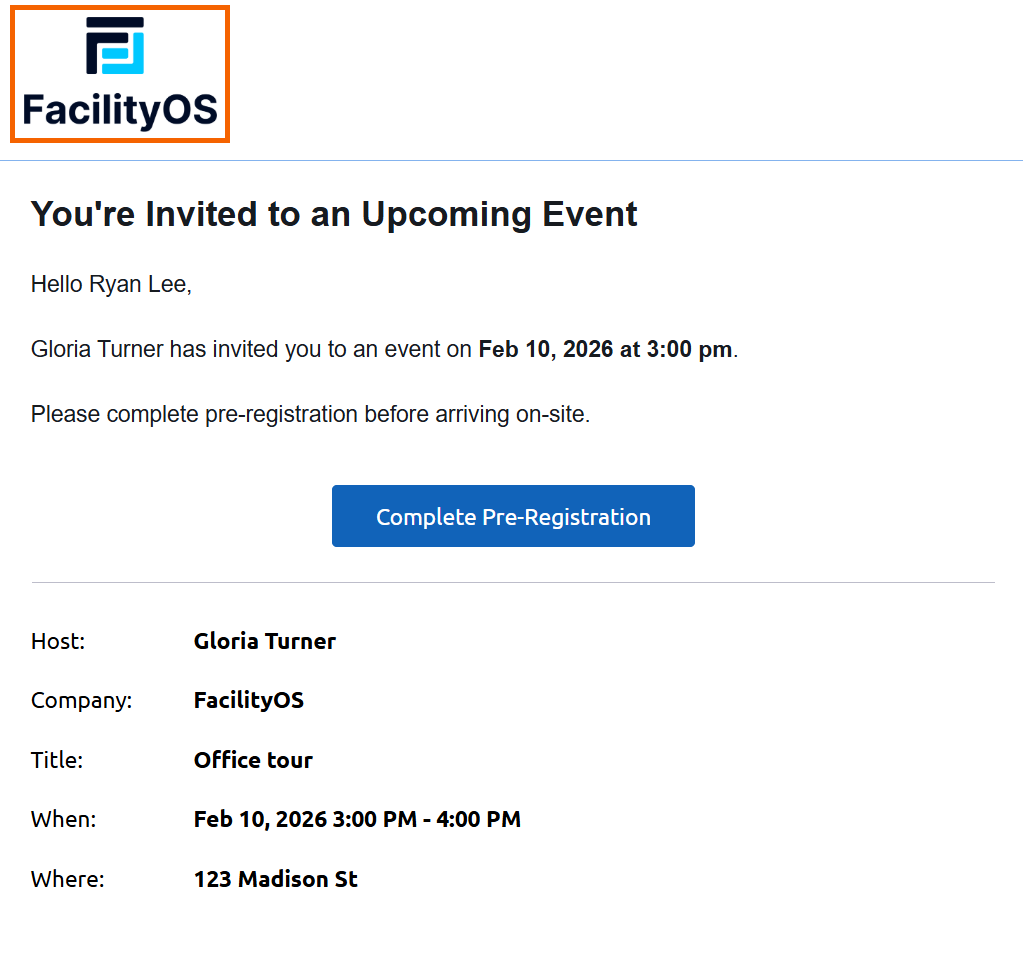Click the address 123 Madison St
1023x964 pixels.
pos(275,879)
